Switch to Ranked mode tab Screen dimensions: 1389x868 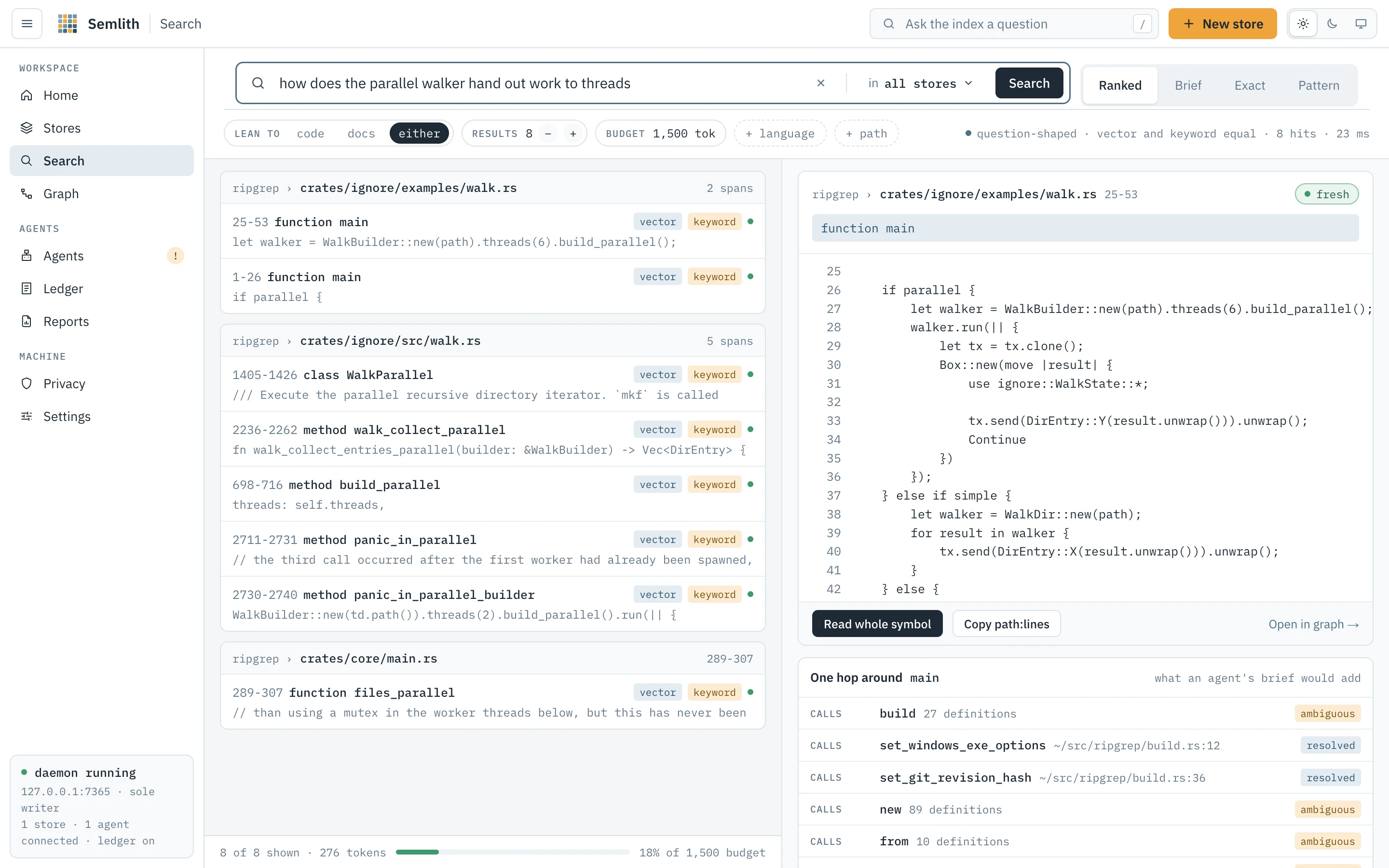(1120, 85)
